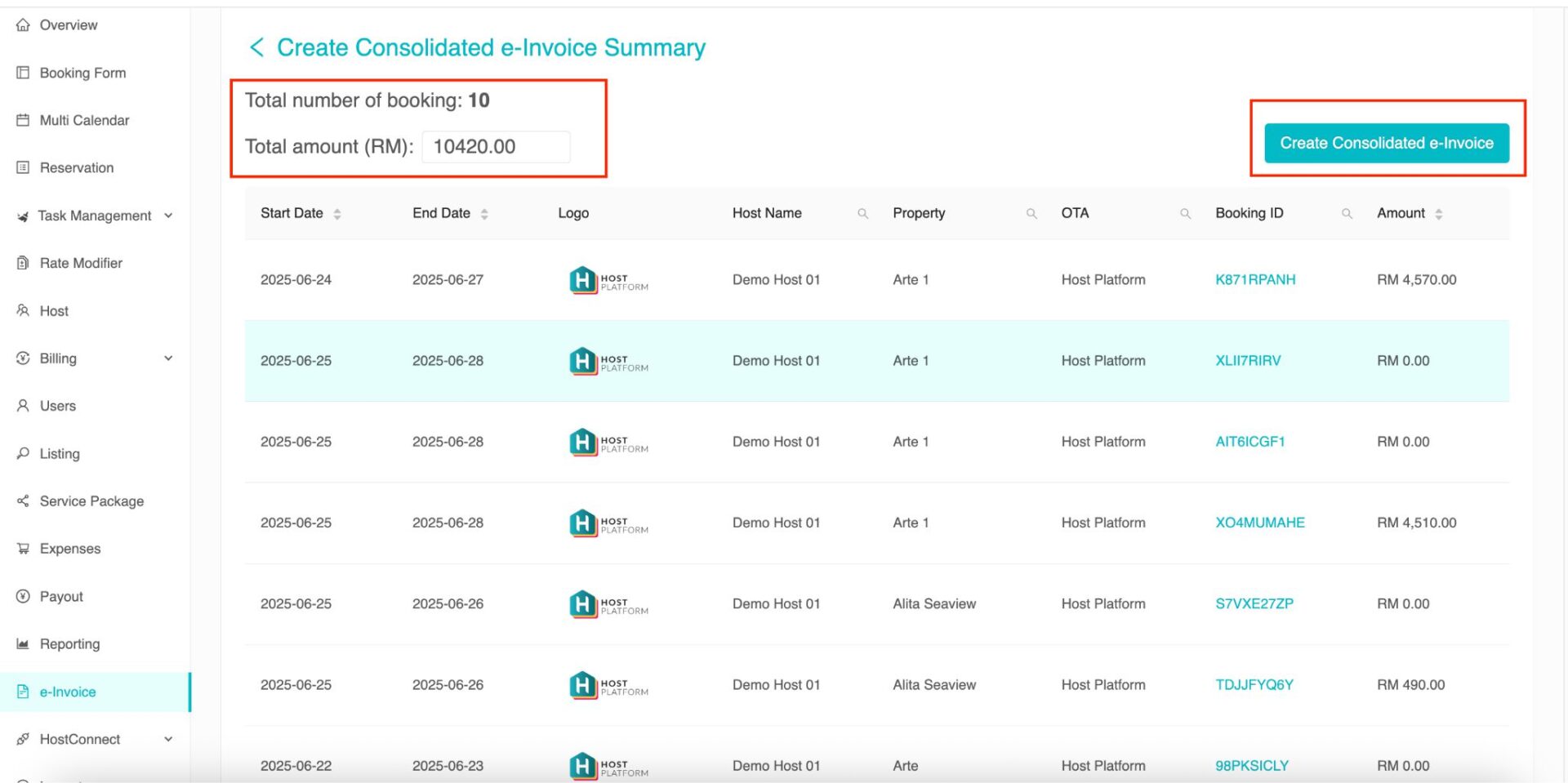The image size is (1568, 783).
Task: Open search filter for Host Name column
Action: (x=862, y=213)
